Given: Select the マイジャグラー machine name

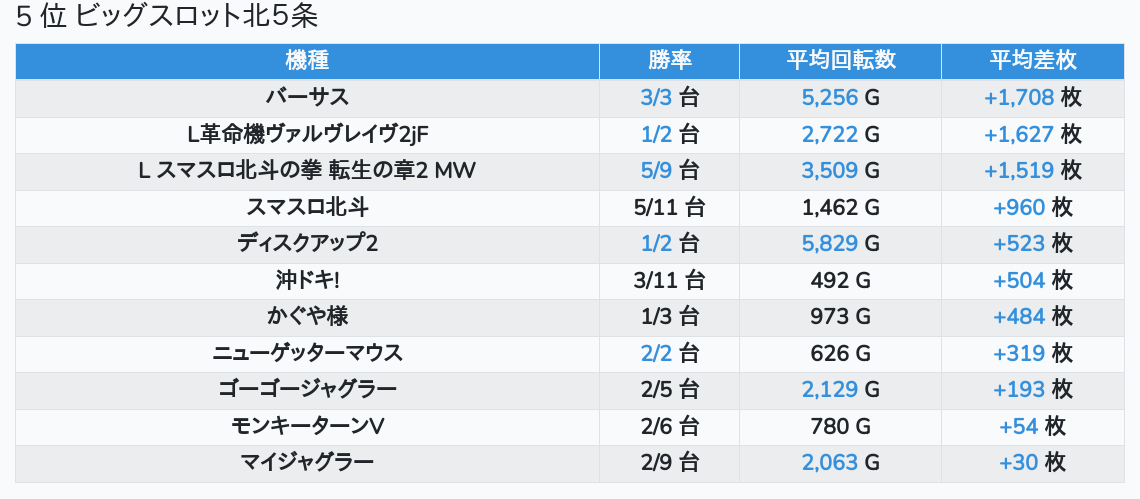Looking at the screenshot, I should [x=307, y=462].
